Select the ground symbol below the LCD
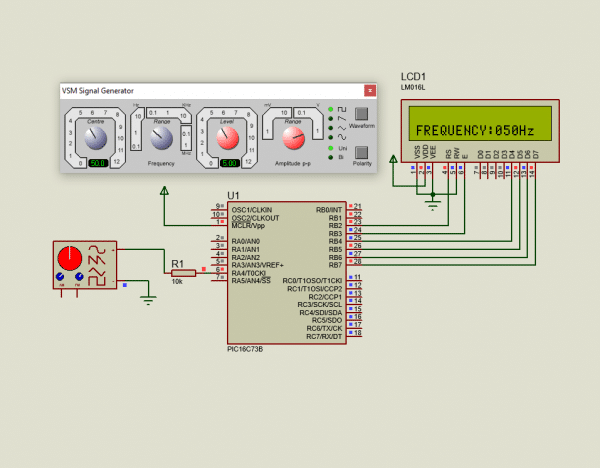 tap(433, 204)
